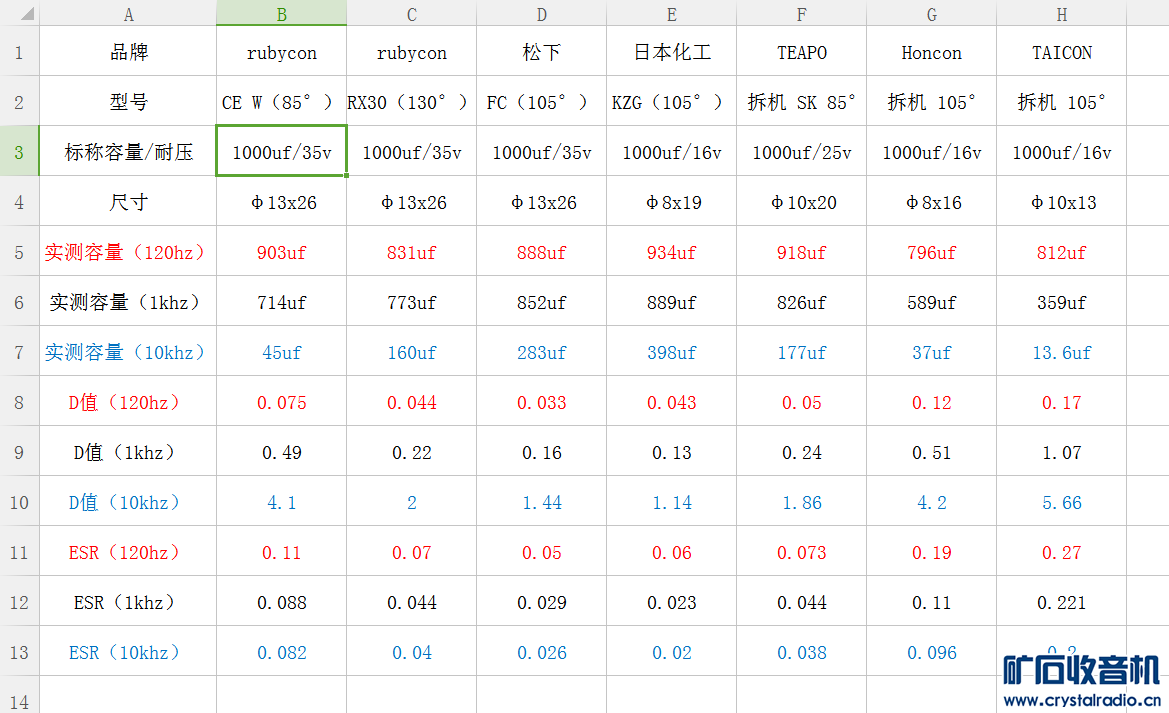The height and width of the screenshot is (713, 1169).
Task: Click the 尺寸 label cell
Action: (128, 202)
